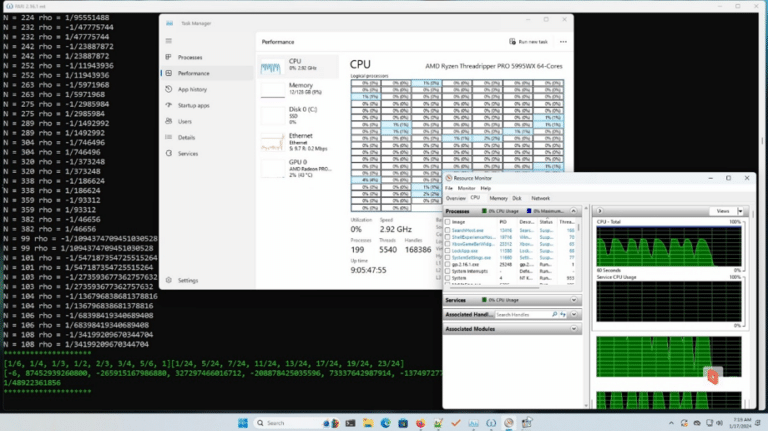Open Microsoft Store from taskbar
768x431 pixels.
click(x=403, y=423)
